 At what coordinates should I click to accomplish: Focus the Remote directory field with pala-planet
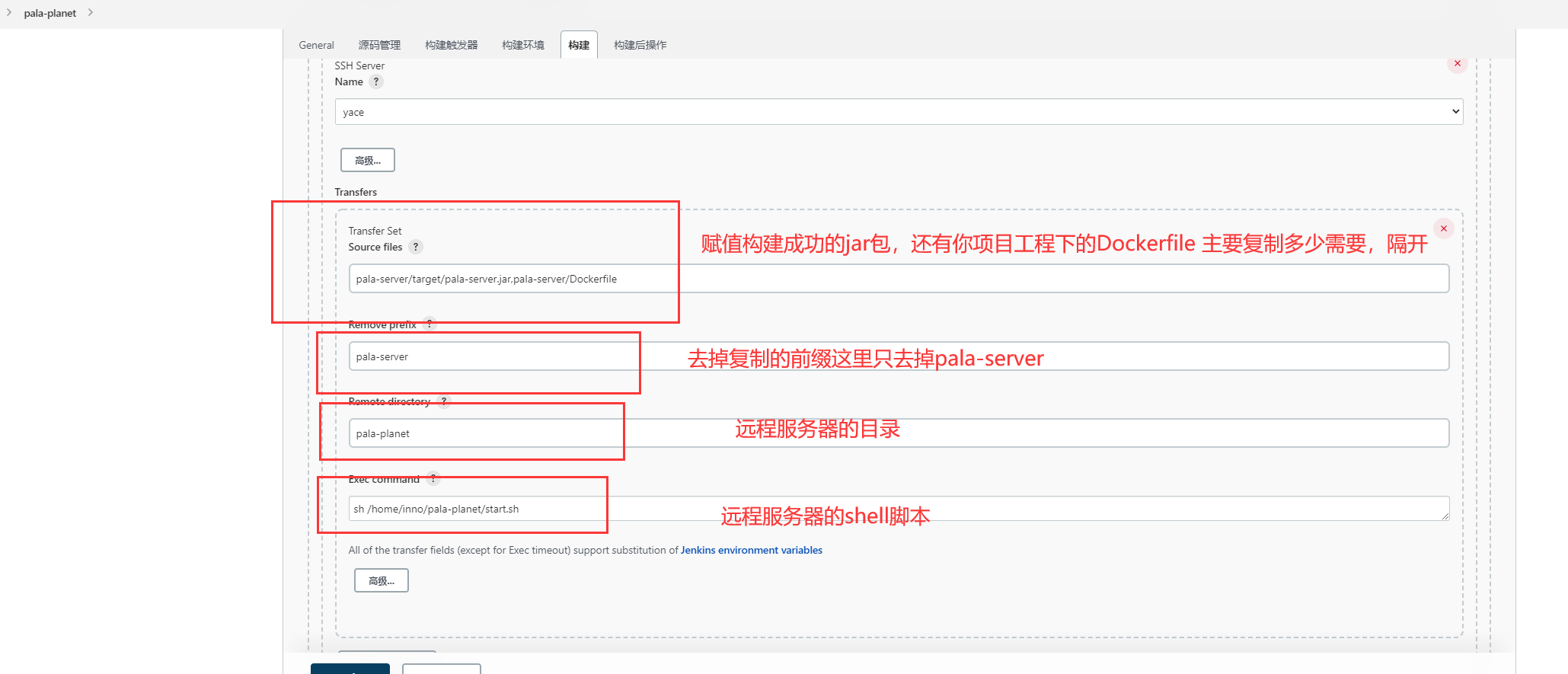(x=899, y=433)
